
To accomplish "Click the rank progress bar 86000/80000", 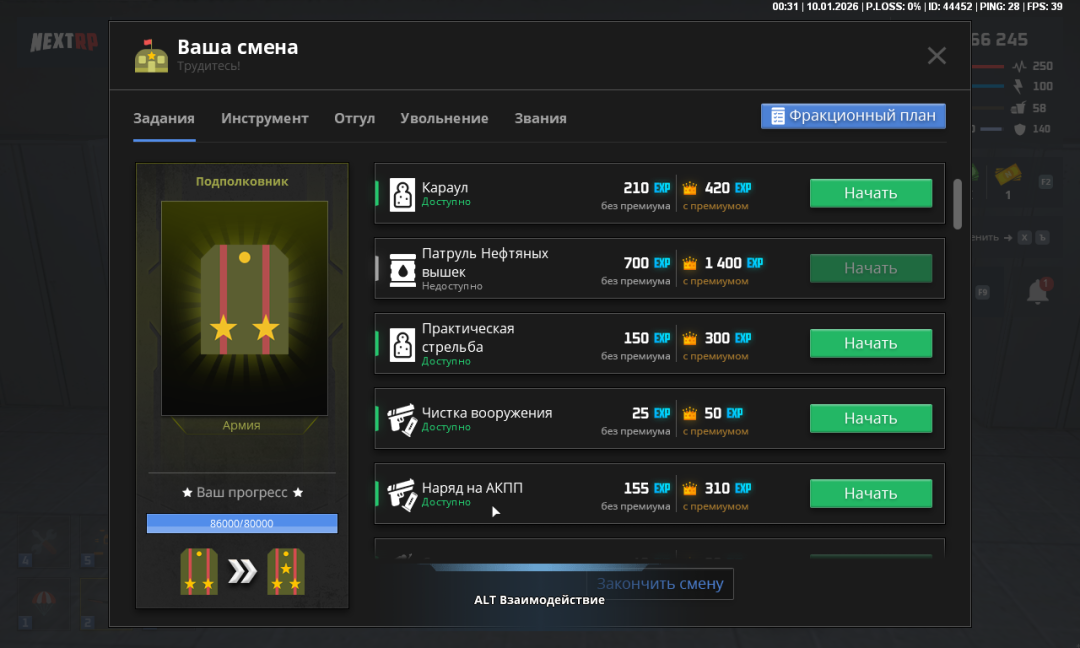I will click(x=242, y=524).
